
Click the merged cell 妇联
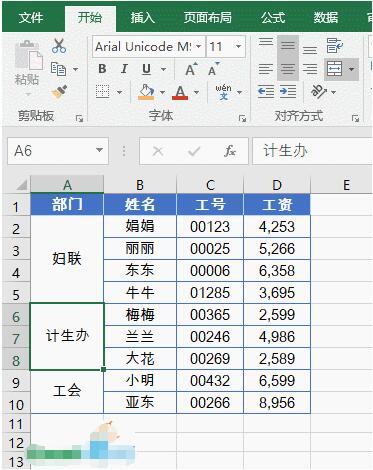67,259
